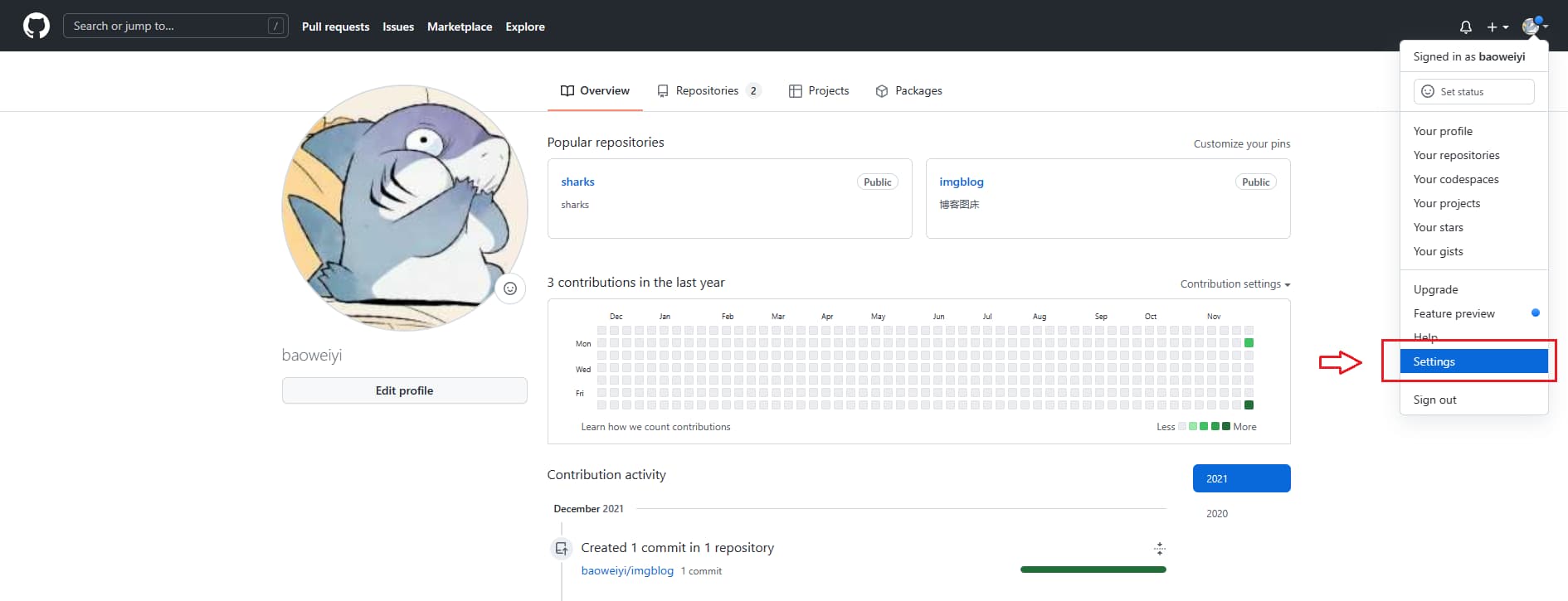Click the green Monday contribution square
This screenshot has width=1568, height=601.
click(x=1249, y=342)
